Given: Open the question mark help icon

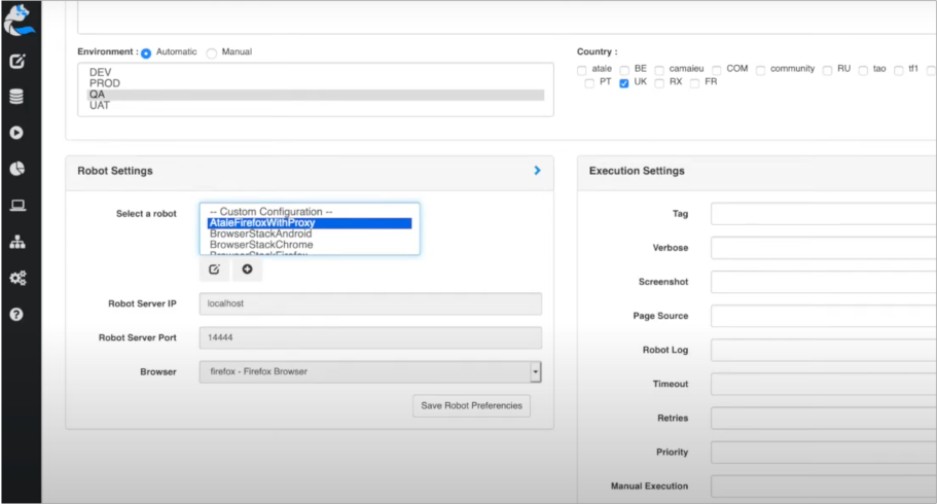Looking at the screenshot, I should [17, 314].
